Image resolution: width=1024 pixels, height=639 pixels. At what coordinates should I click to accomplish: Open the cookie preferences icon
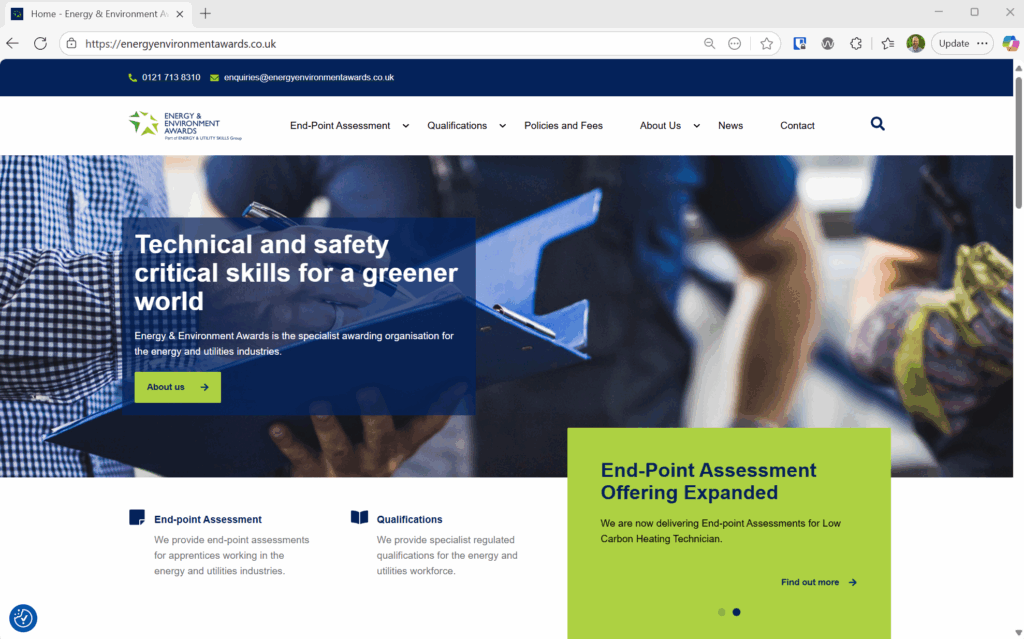point(23,618)
